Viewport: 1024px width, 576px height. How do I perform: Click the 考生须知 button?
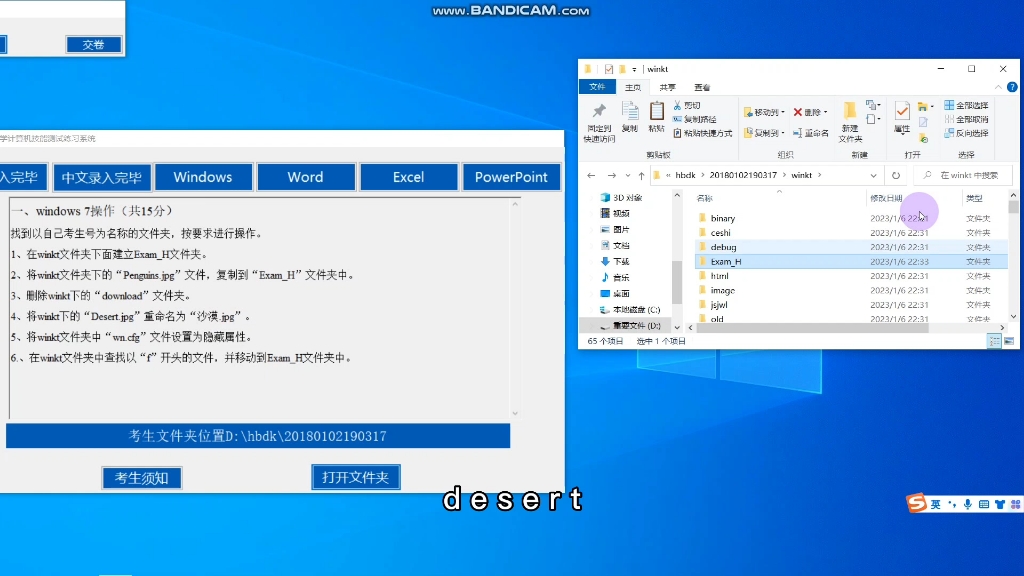click(141, 478)
